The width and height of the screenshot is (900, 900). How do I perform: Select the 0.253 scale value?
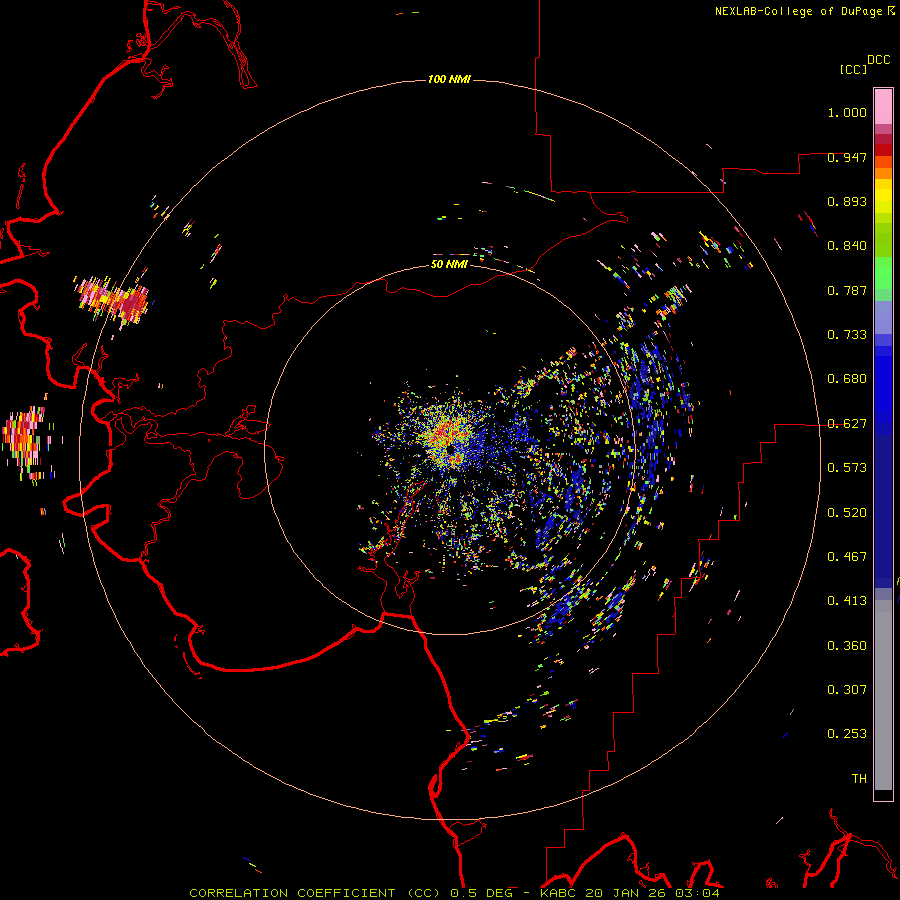(x=847, y=734)
